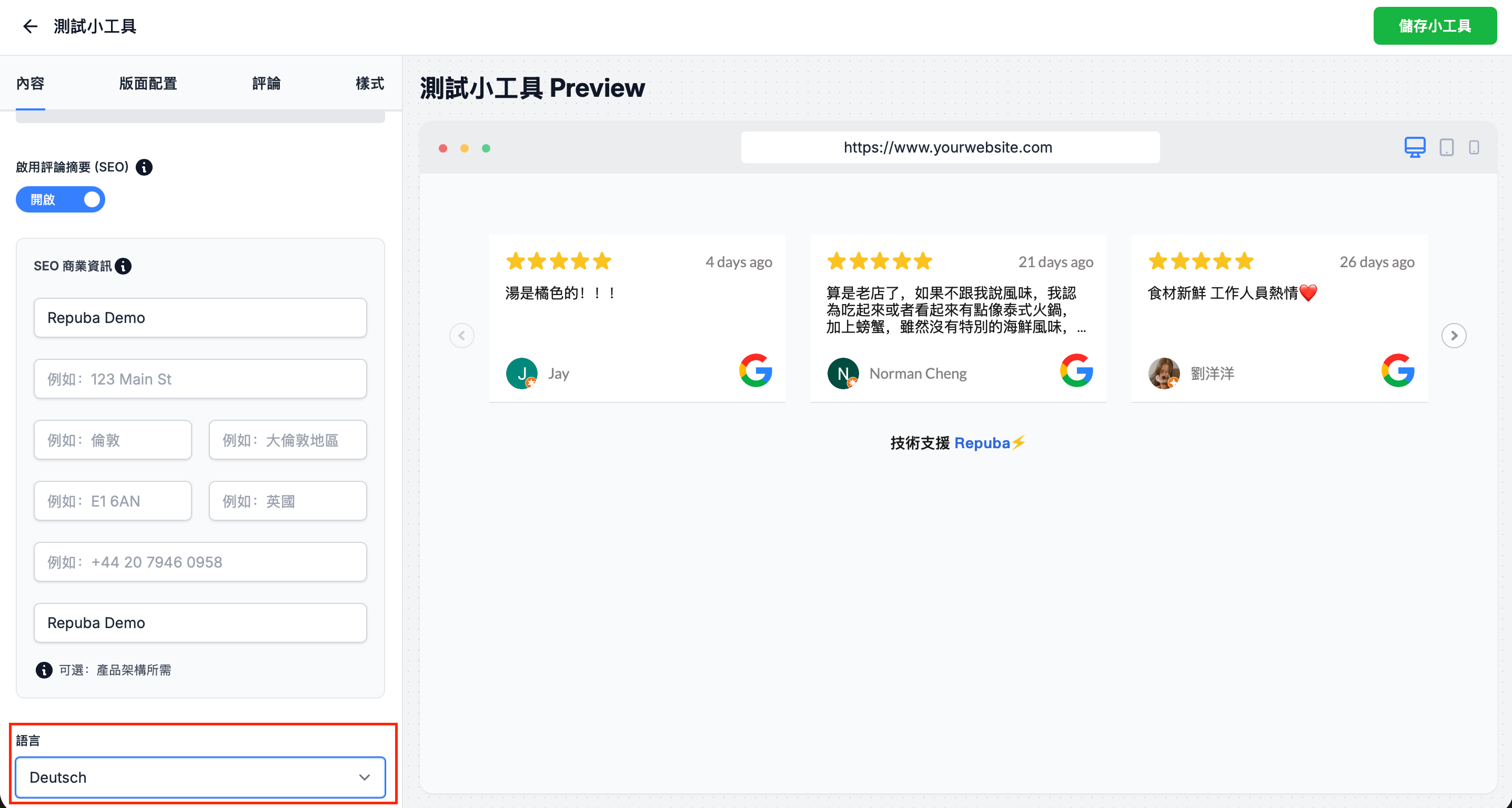Toggle the 啟用評論摘要 (SEO) switch
Screen dimensions: 1512x808
click(61, 199)
